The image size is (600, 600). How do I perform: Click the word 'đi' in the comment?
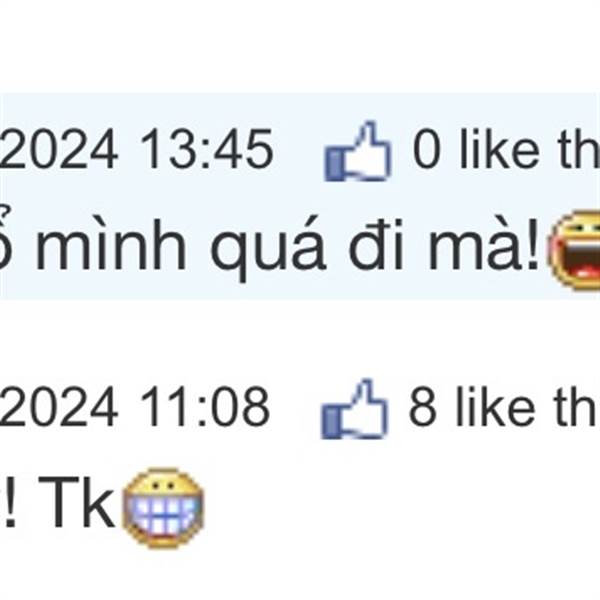tap(376, 245)
